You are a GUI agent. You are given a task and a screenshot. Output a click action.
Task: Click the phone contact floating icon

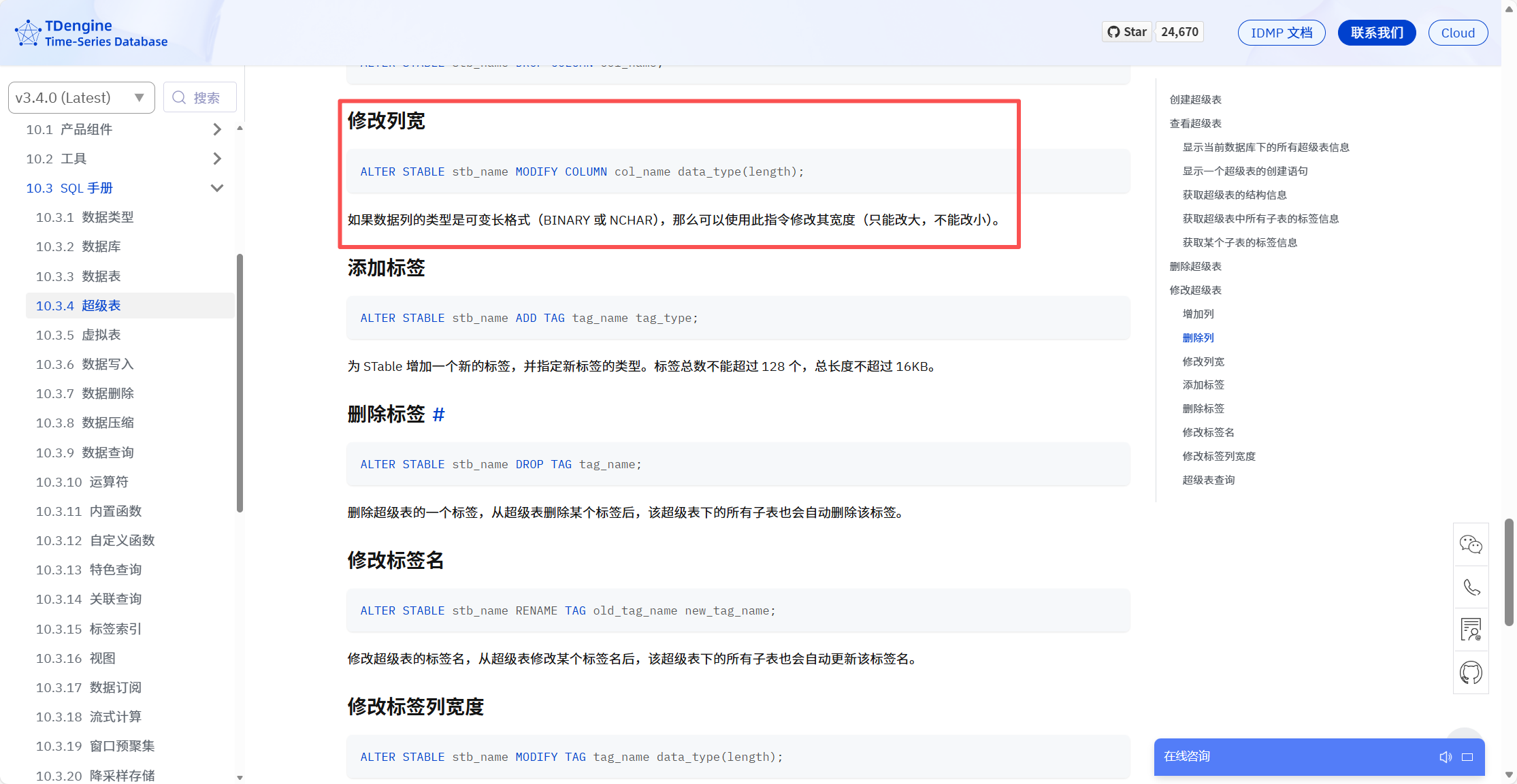(1471, 587)
